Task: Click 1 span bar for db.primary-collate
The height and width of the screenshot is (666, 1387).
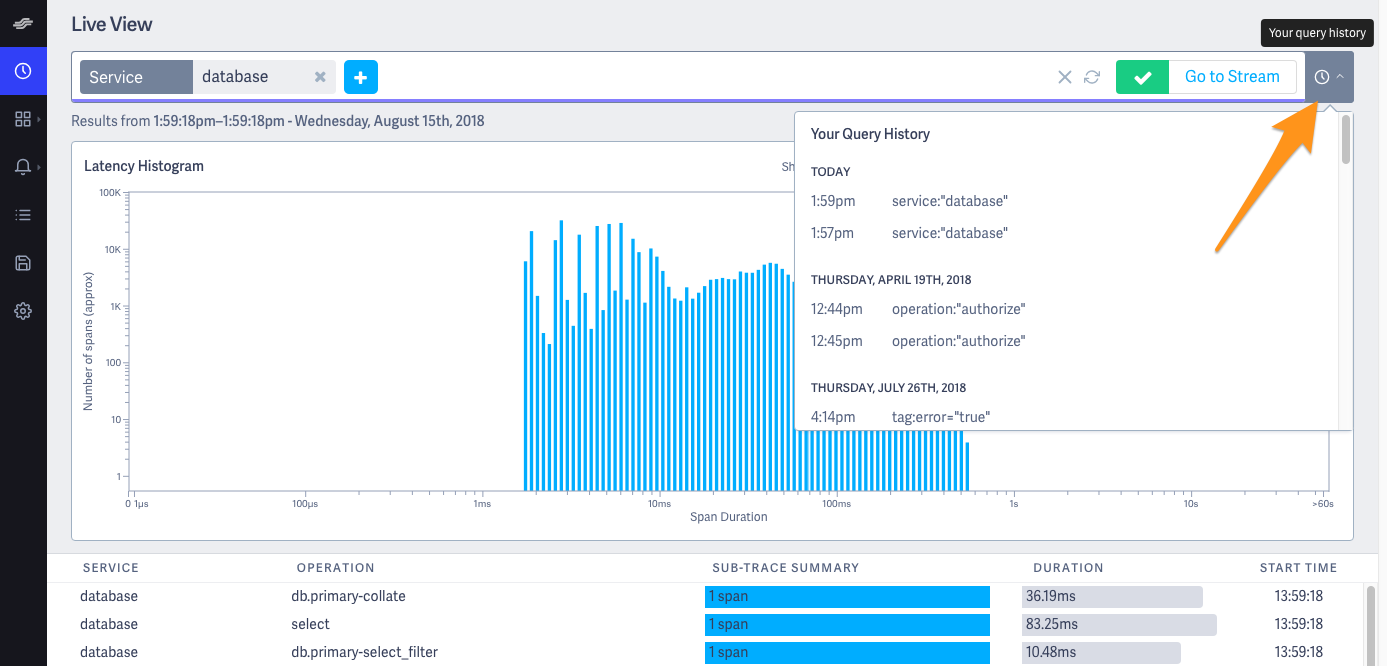Action: pyautogui.click(x=847, y=597)
